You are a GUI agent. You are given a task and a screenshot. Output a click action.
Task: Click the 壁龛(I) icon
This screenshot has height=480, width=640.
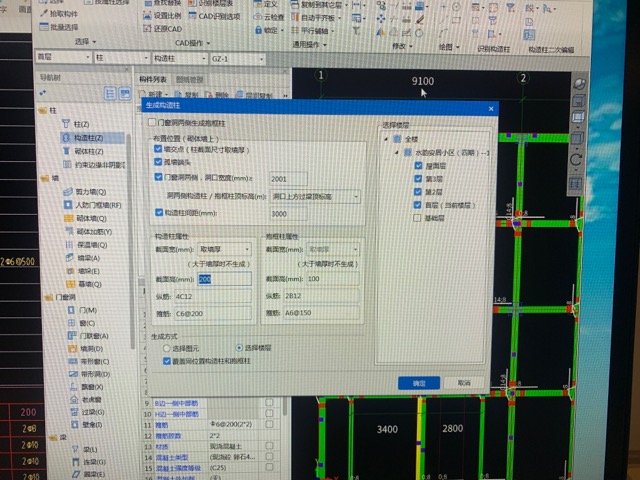(x=75, y=424)
